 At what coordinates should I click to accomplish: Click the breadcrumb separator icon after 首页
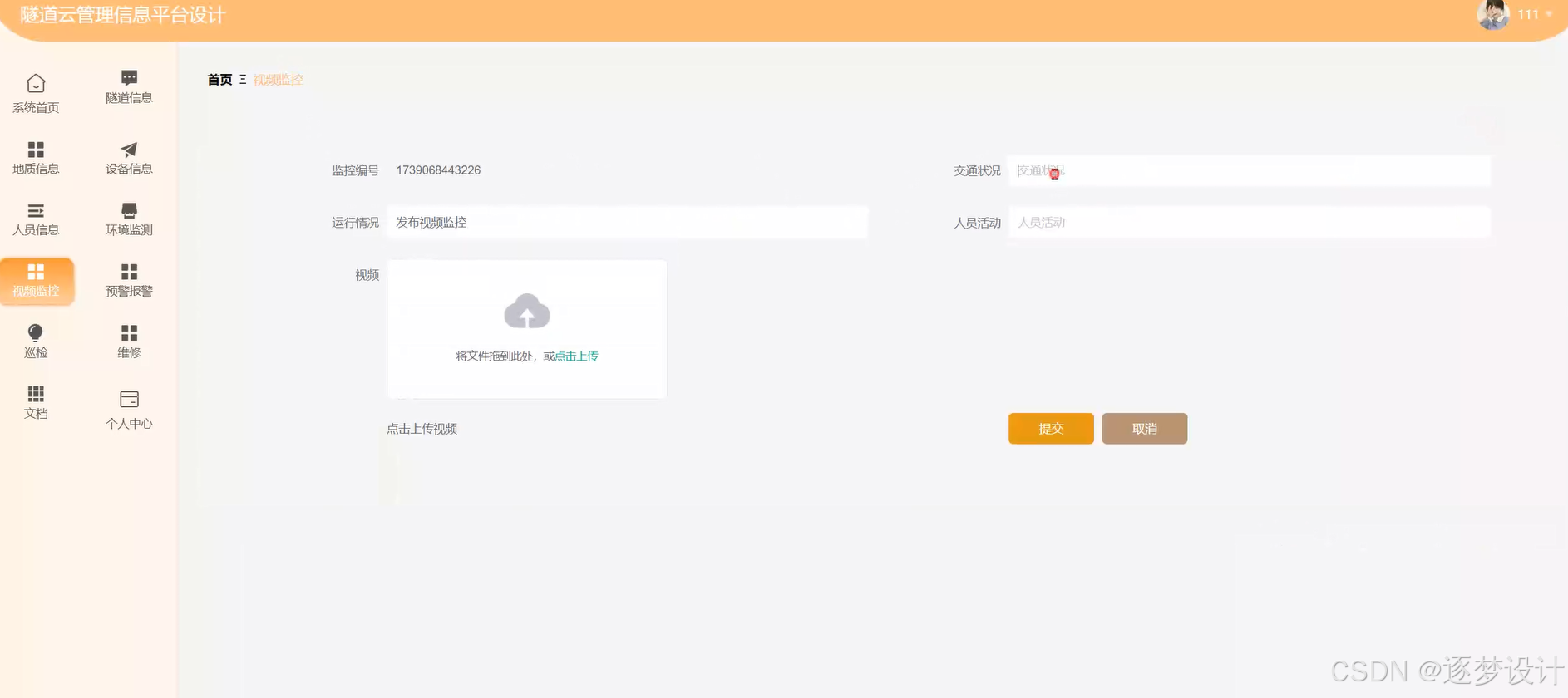(x=243, y=80)
